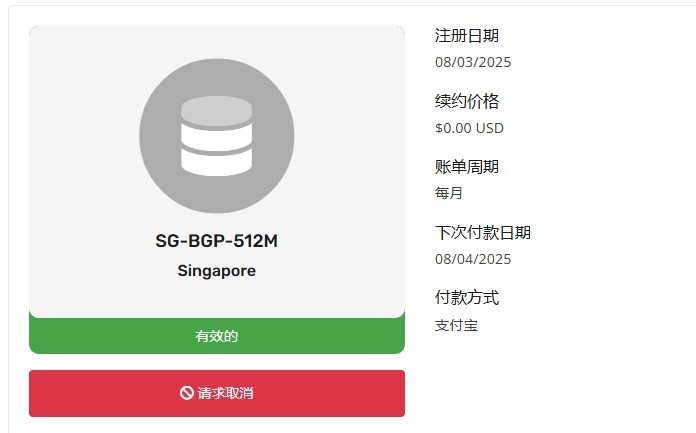
Task: Select the 每月 billing cycle value
Action: click(x=449, y=193)
